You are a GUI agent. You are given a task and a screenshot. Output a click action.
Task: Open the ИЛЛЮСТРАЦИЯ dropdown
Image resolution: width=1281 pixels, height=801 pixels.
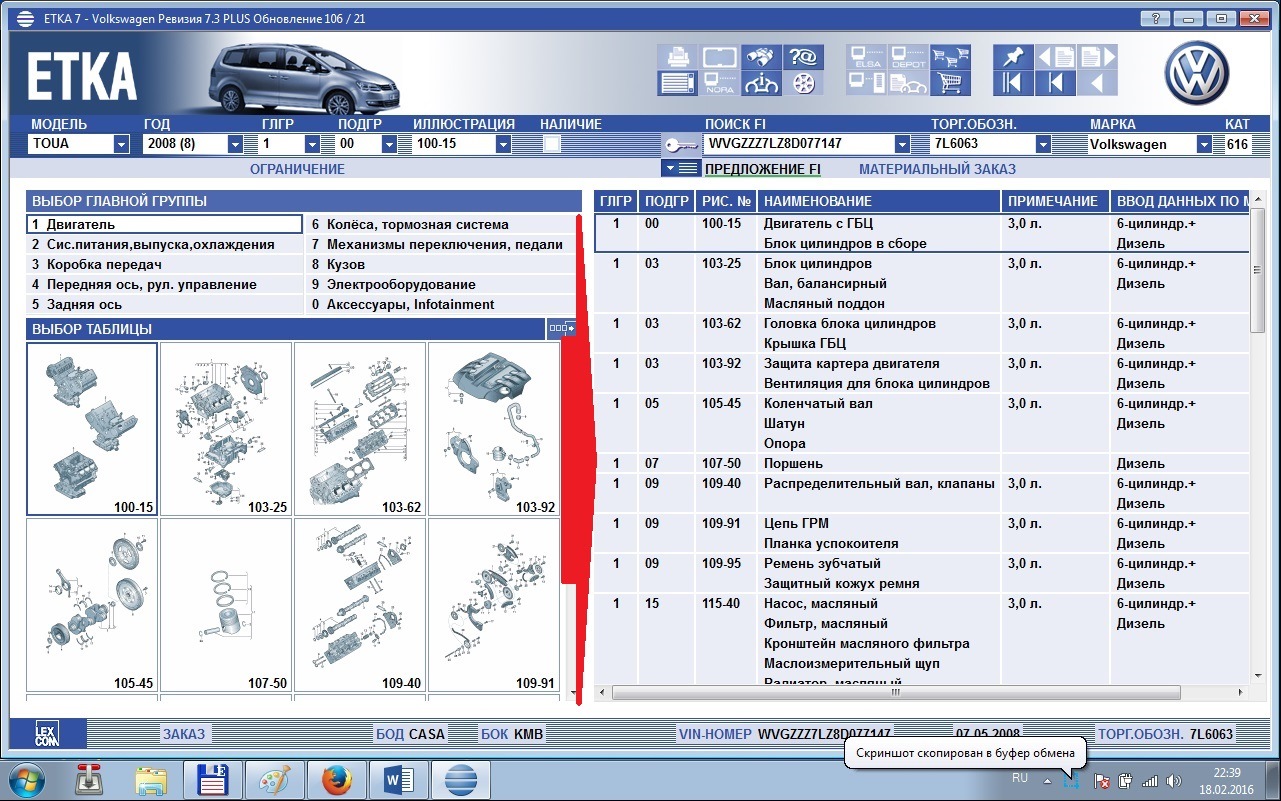click(x=503, y=144)
